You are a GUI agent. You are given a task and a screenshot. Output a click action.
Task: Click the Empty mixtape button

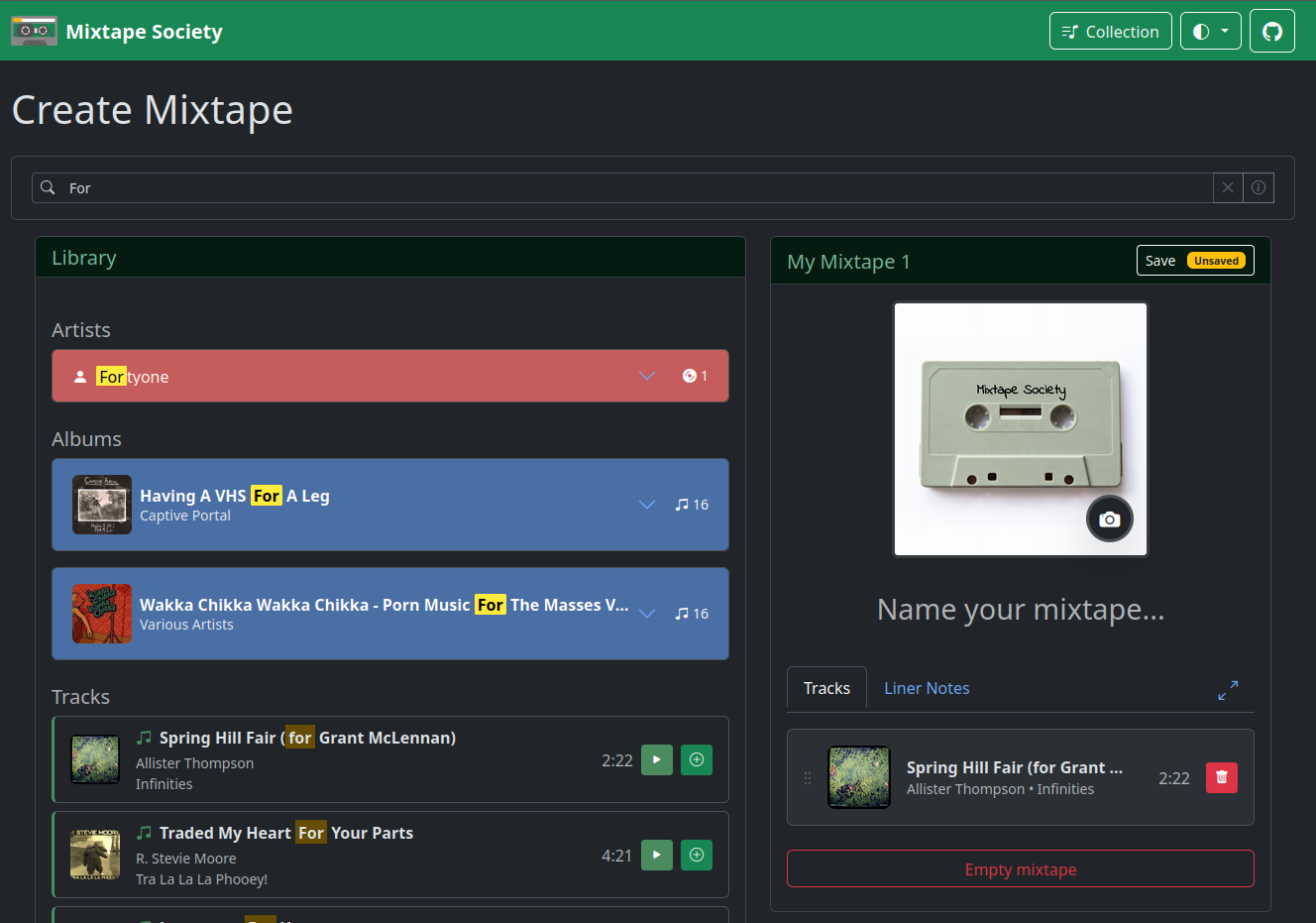(1020, 869)
